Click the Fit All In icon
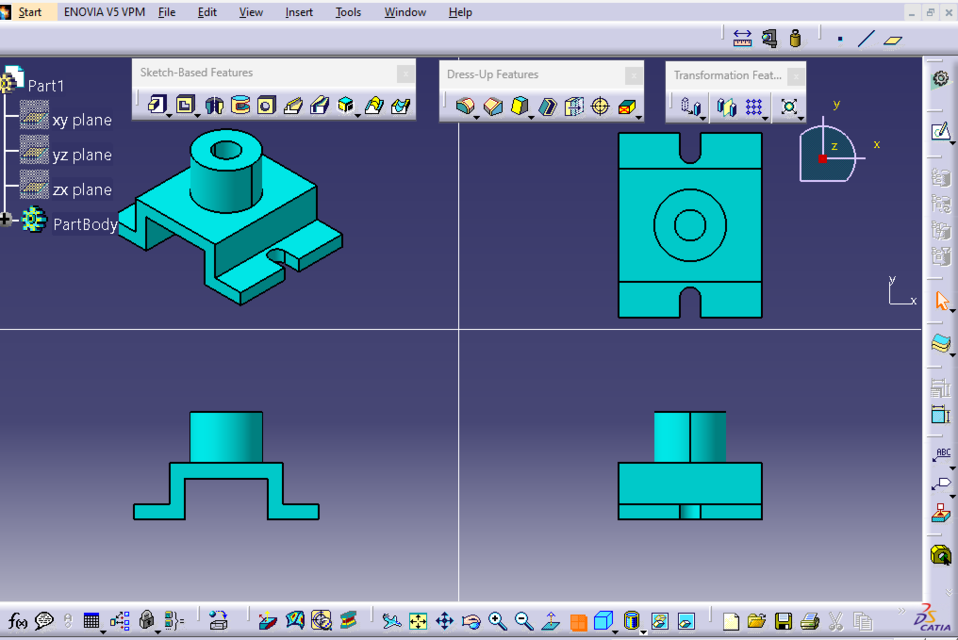Image resolution: width=958 pixels, height=640 pixels. (416, 620)
